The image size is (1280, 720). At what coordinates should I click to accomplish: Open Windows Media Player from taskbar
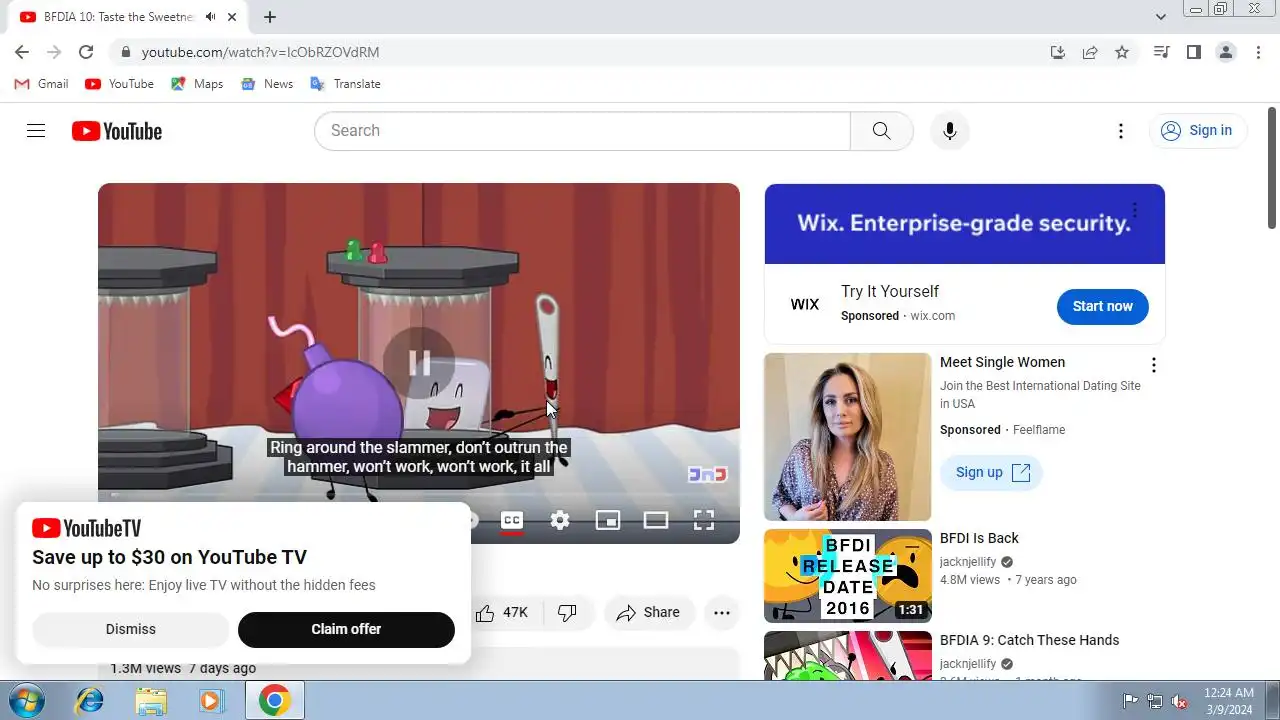tap(211, 701)
